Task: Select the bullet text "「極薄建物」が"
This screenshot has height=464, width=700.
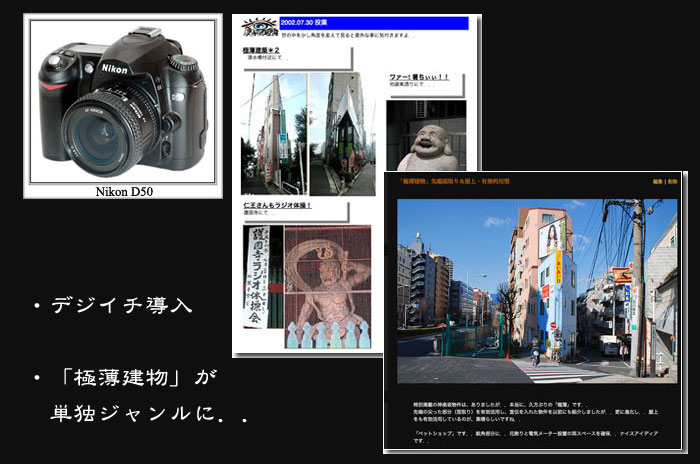Action: (138, 378)
